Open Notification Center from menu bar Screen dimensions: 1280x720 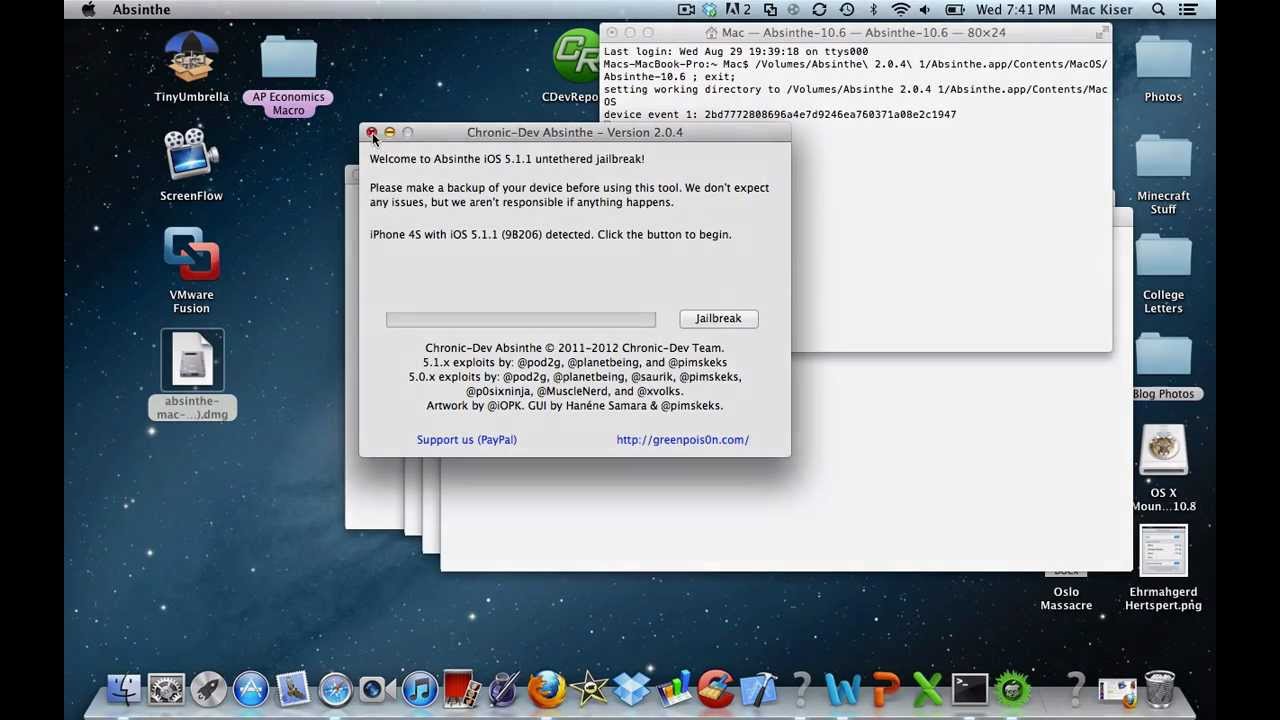[1188, 9]
